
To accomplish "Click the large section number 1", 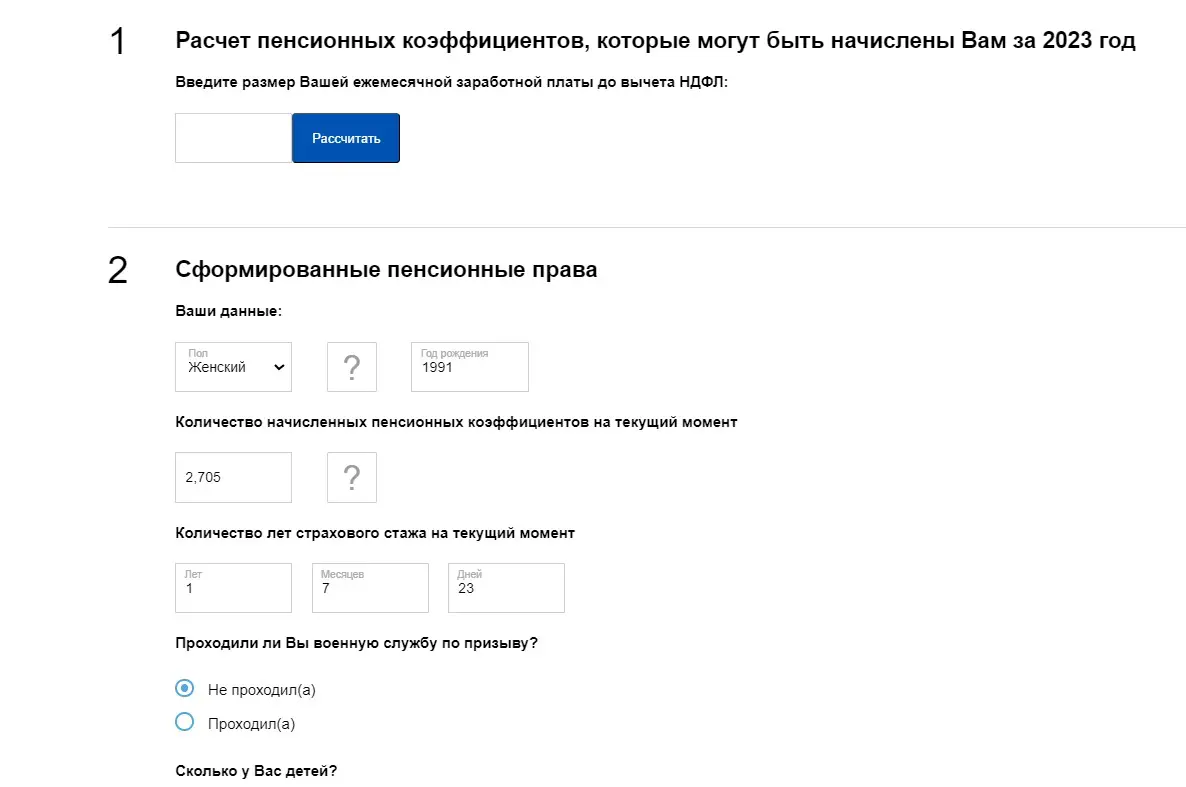I will tap(118, 42).
